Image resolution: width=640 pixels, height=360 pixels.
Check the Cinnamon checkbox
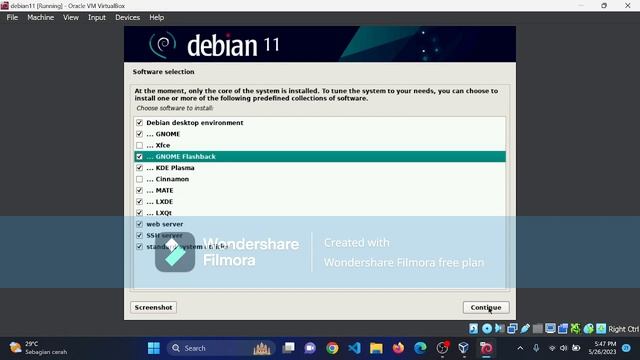click(x=139, y=179)
